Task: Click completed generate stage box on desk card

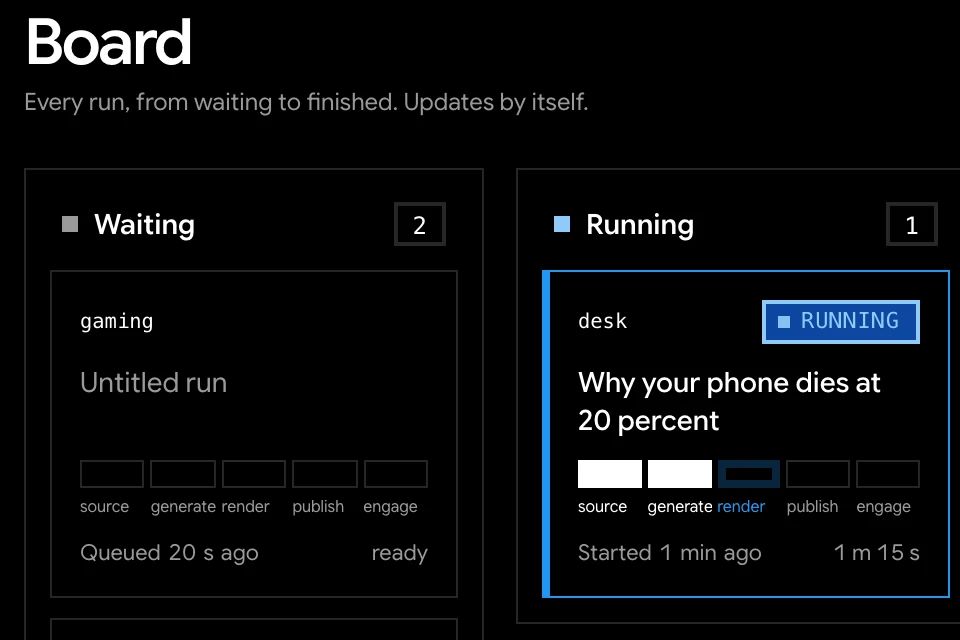Action: coord(680,474)
